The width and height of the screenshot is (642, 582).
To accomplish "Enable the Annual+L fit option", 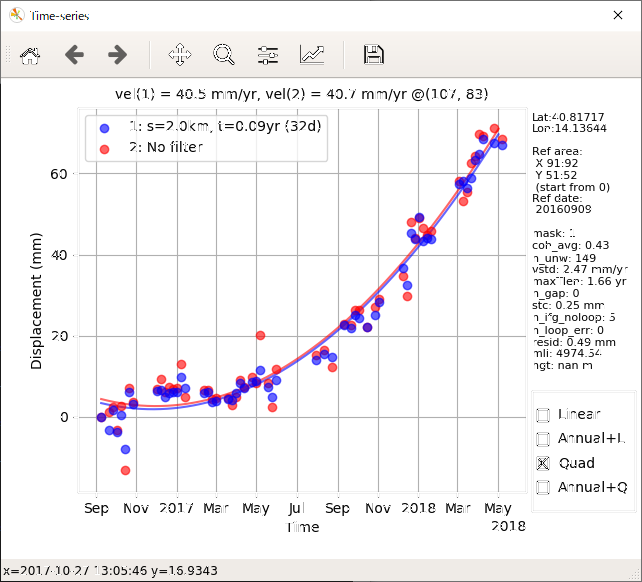I will click(543, 439).
